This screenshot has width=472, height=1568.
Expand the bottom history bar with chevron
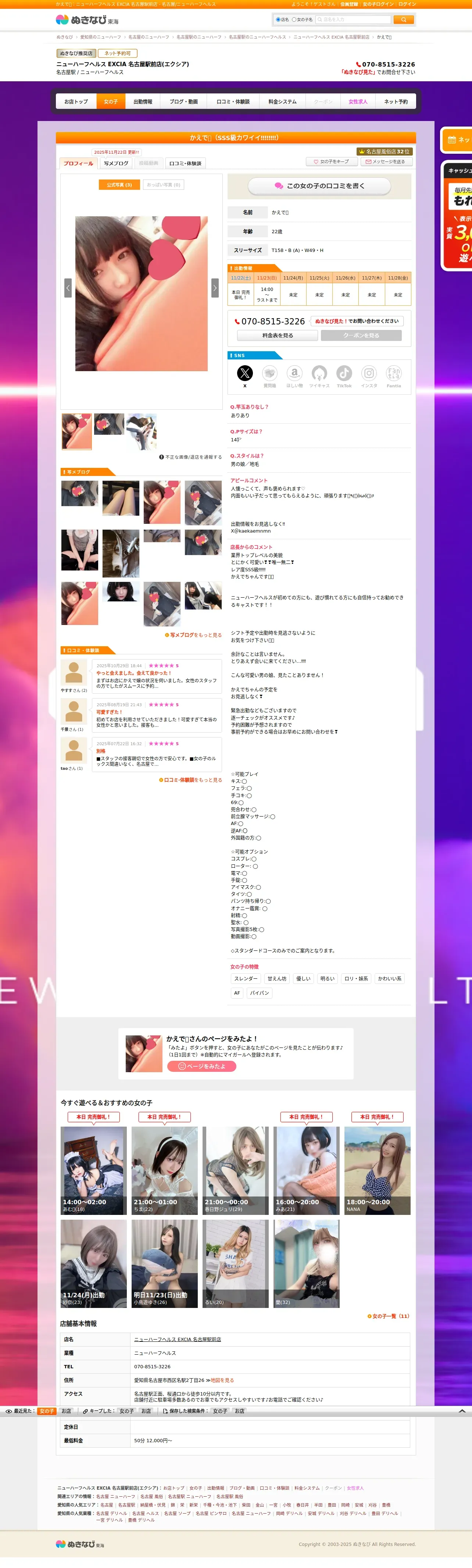click(462, 1410)
